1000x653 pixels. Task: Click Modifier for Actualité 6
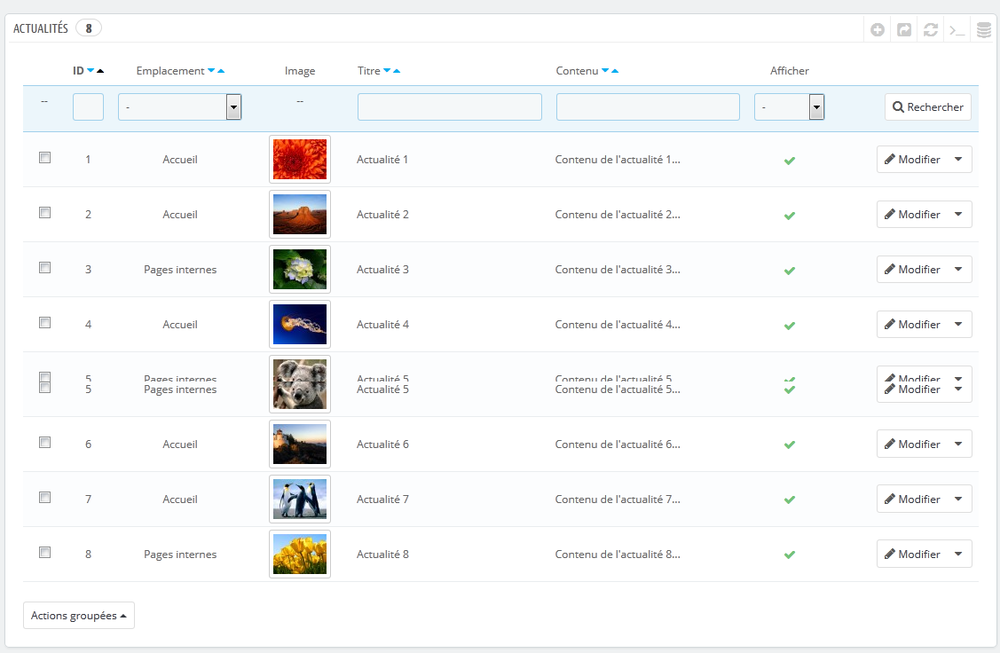coord(912,444)
